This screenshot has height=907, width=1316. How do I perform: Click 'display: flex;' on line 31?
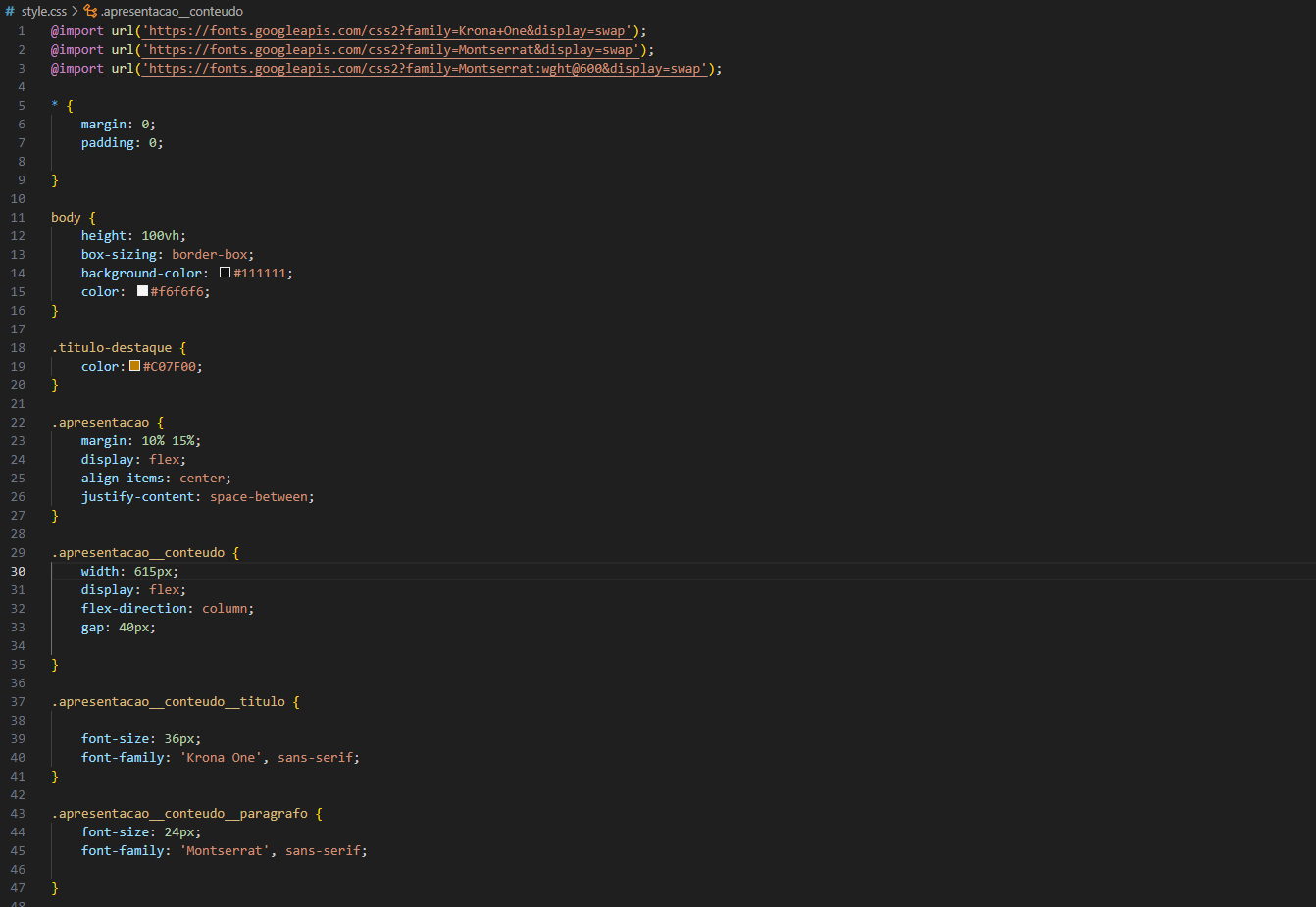[x=133, y=590]
